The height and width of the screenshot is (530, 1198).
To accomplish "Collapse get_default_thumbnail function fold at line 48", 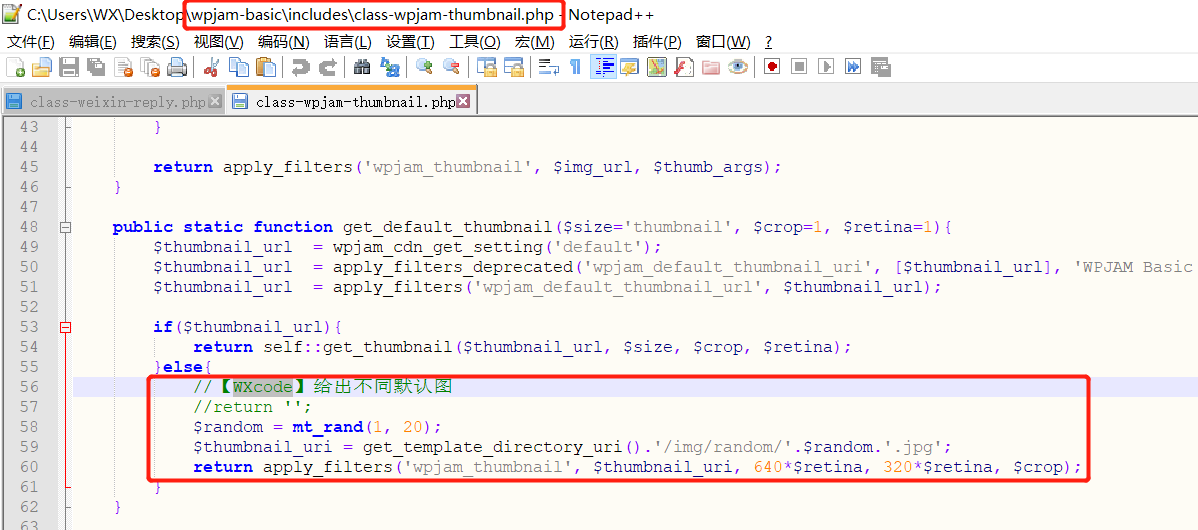I will point(66,227).
